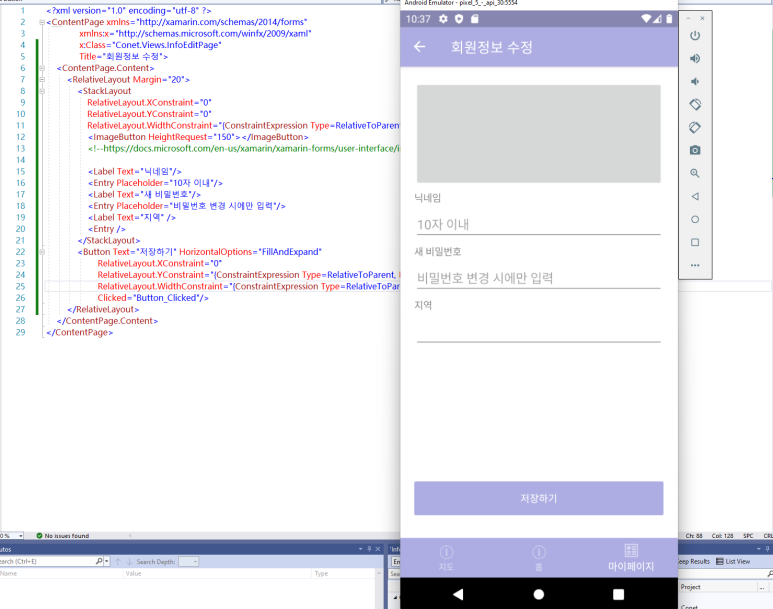The image size is (773, 609).
Task: Lower volume with emulator volume down icon
Action: (695, 81)
